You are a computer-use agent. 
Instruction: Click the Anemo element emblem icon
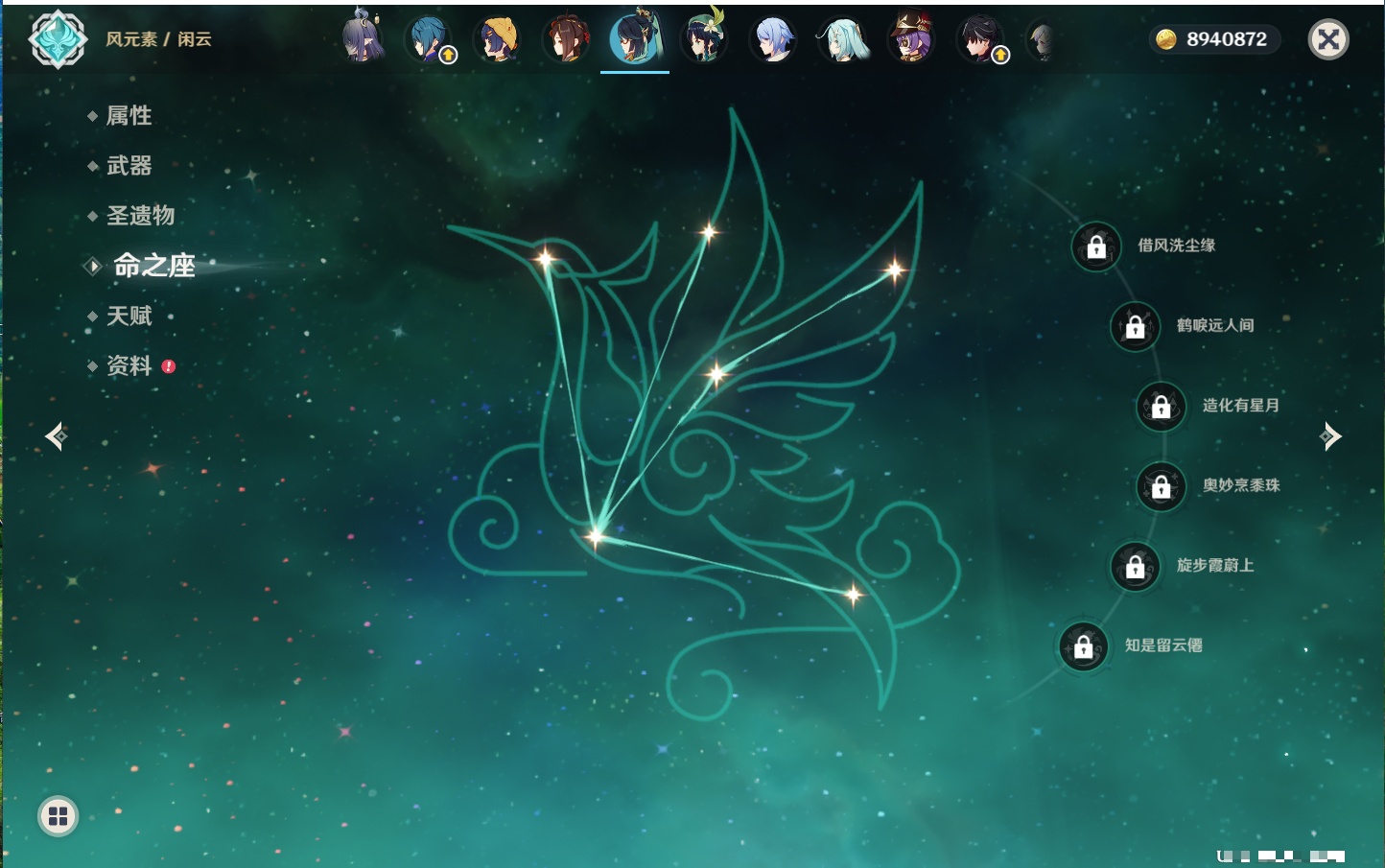[x=58, y=39]
